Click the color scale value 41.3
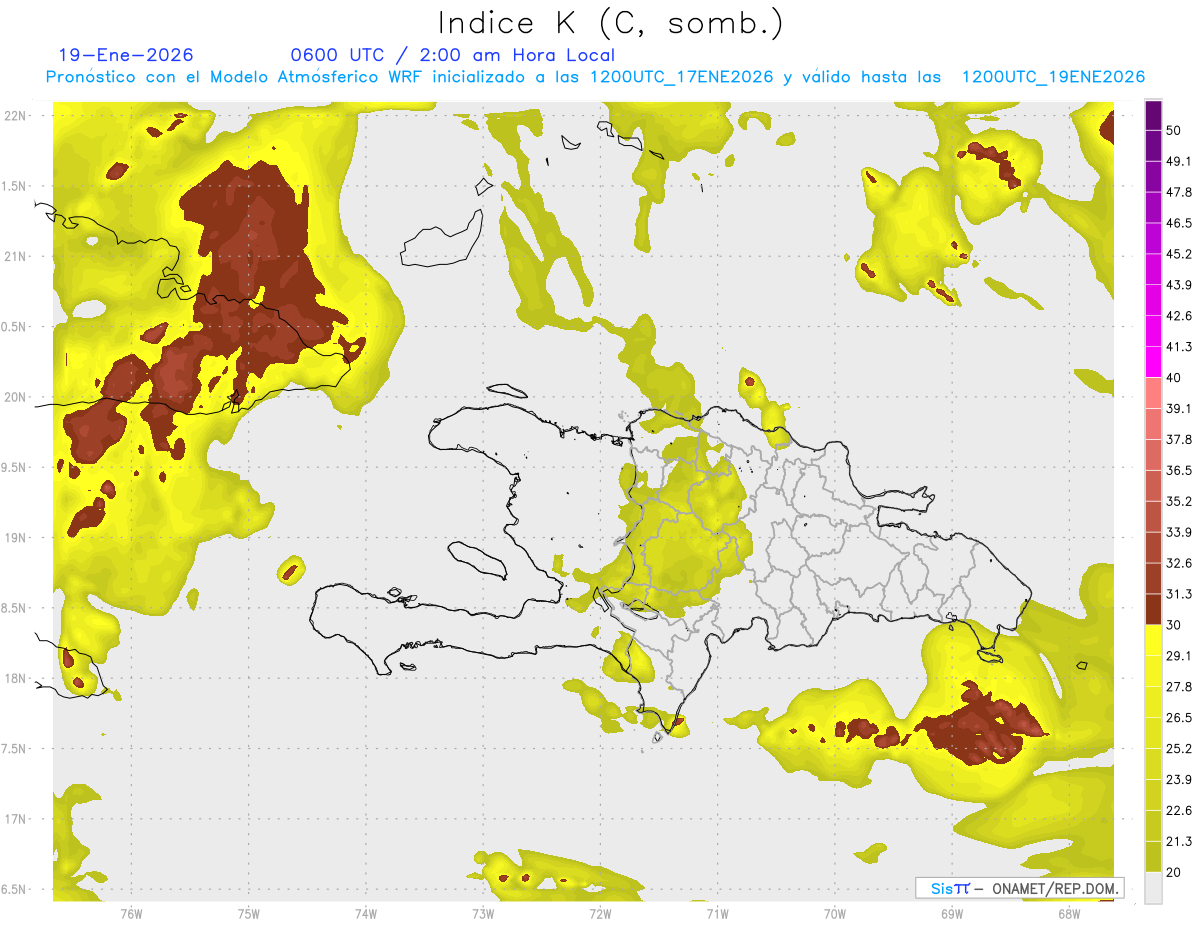Image resolution: width=1200 pixels, height=927 pixels. pos(1179,346)
